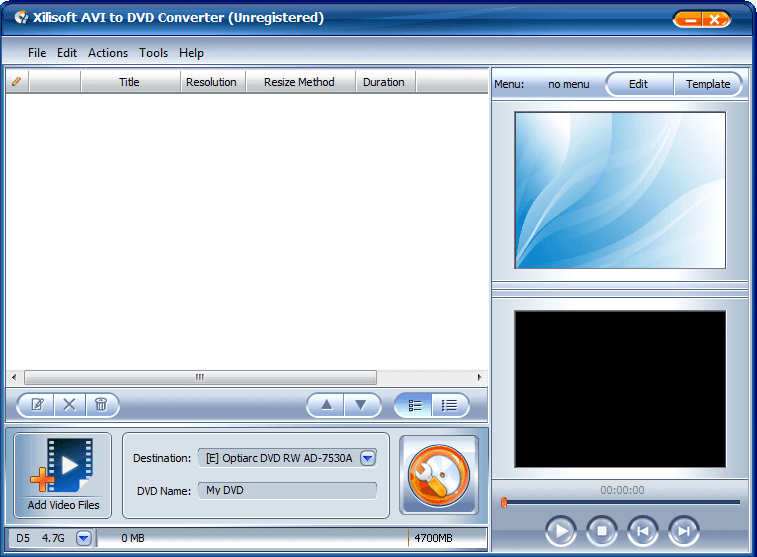Click the next-chapter playback button
This screenshot has width=757, height=557.
[684, 531]
